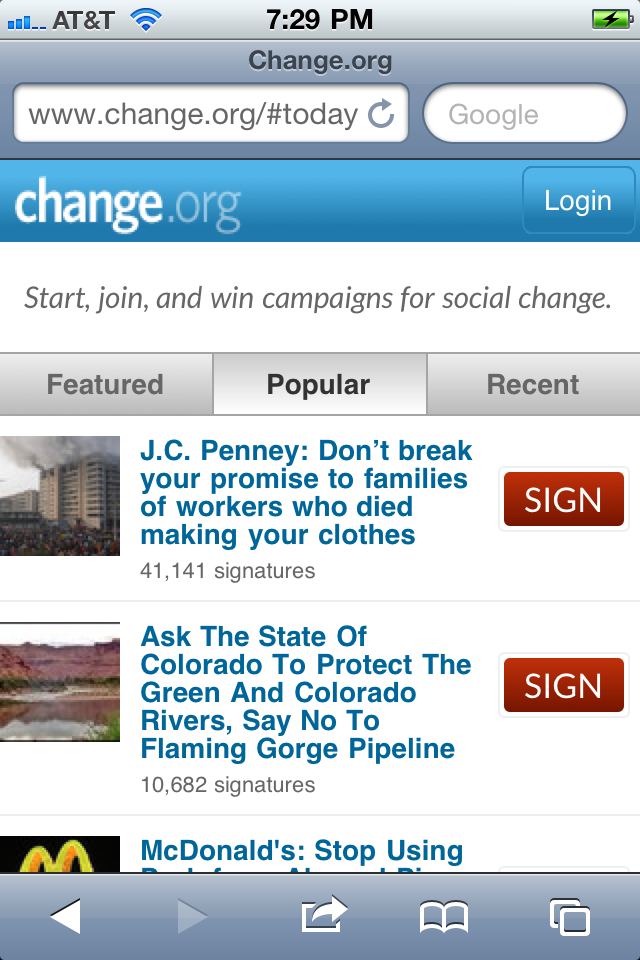Tap the change.org URL address field
This screenshot has width=640, height=960.
(193, 115)
